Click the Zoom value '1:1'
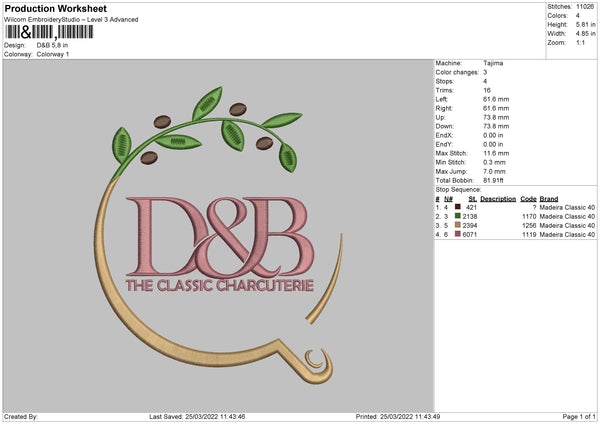 580,42
